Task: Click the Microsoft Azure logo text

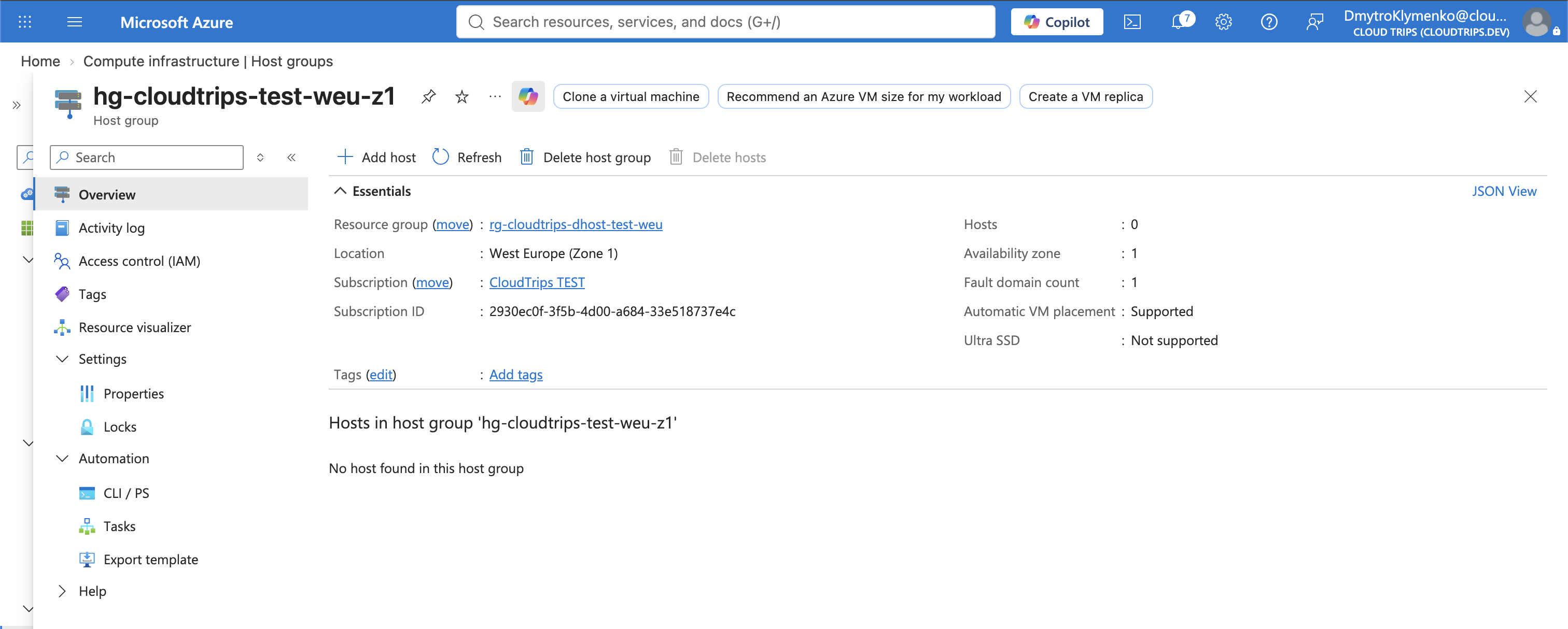Action: (x=176, y=22)
